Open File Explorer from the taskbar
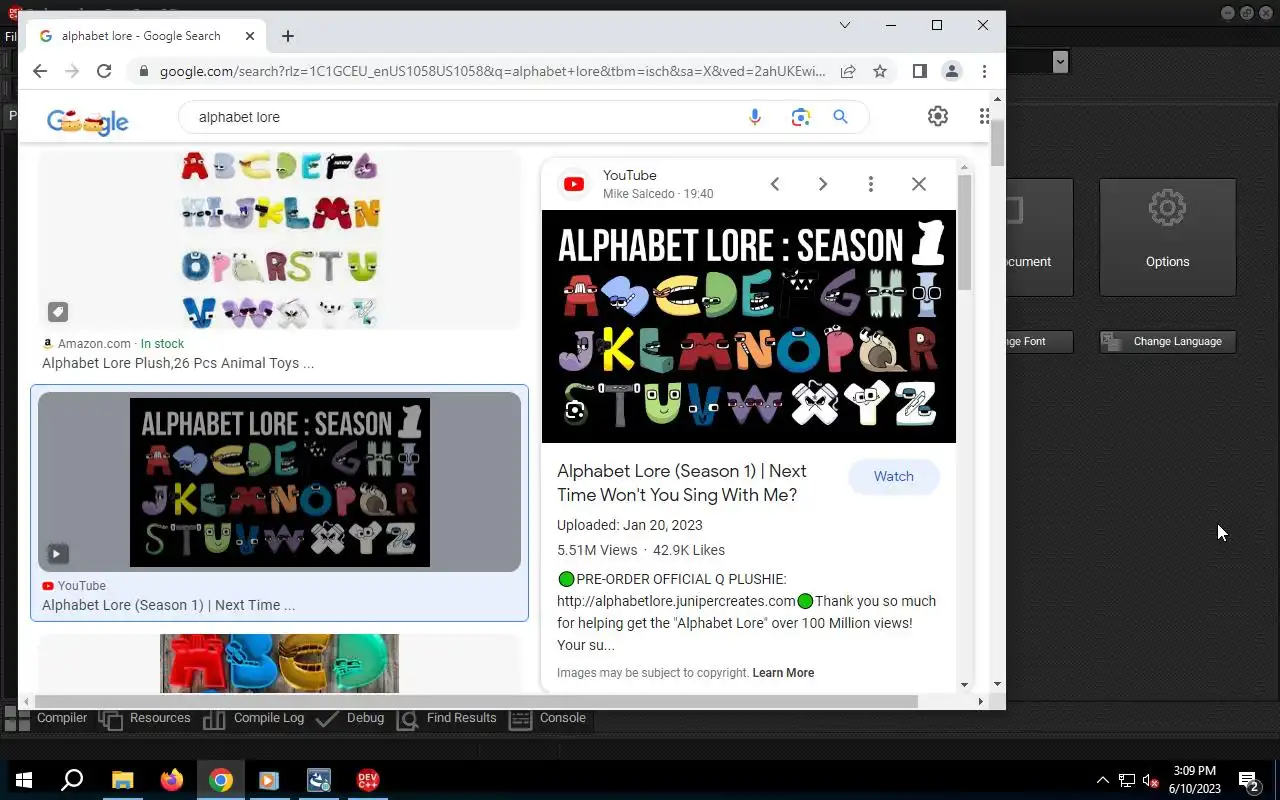The width and height of the screenshot is (1280, 800). [122, 780]
